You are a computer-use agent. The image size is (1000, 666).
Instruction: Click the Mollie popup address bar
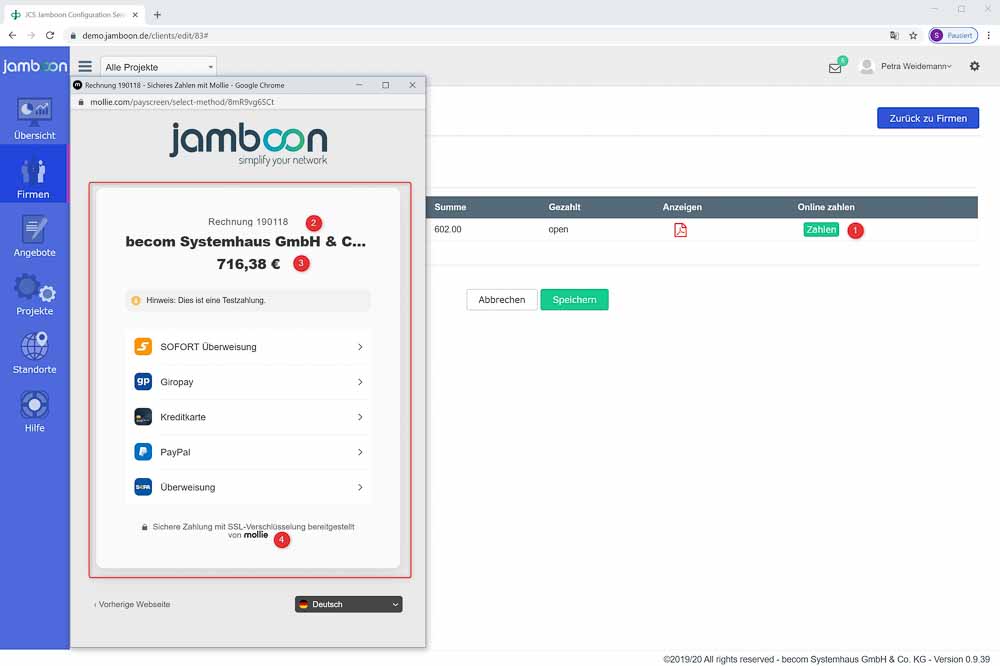[x=247, y=101]
